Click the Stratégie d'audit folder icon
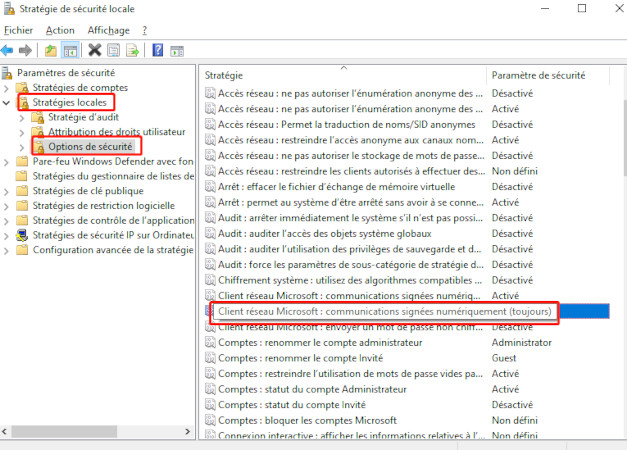 point(38,118)
